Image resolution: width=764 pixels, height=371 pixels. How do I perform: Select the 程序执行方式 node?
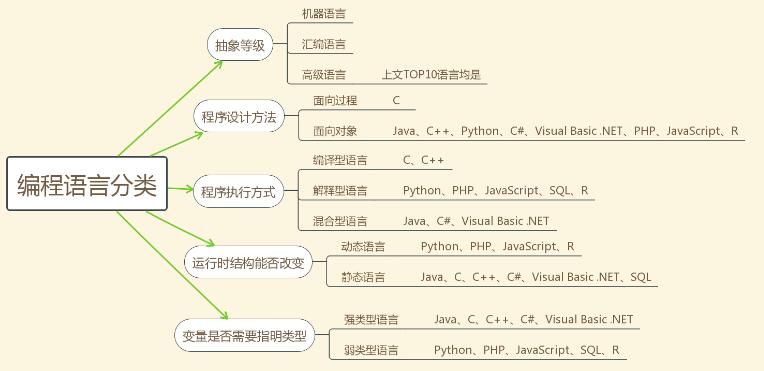pos(238,191)
